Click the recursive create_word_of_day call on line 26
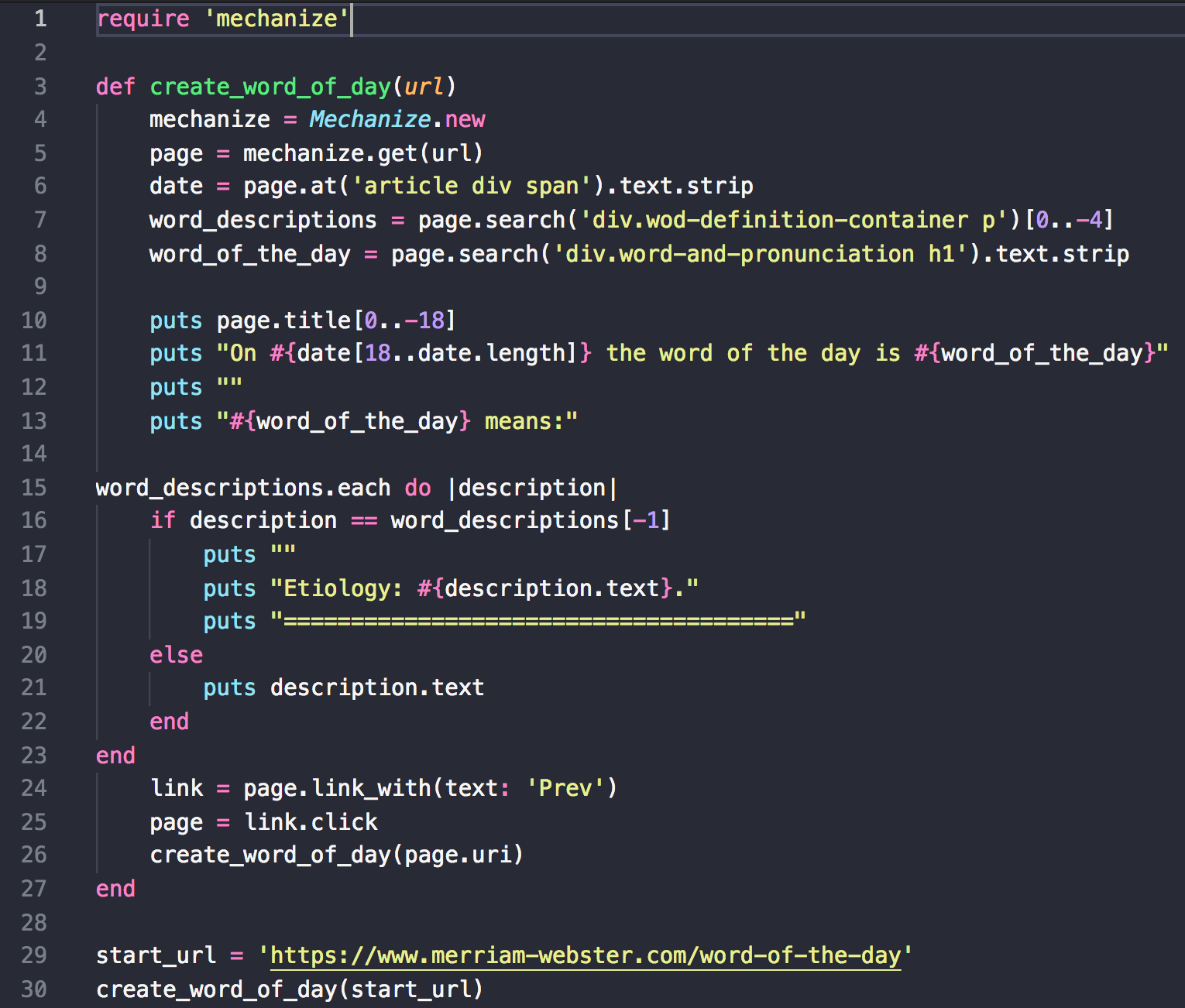The height and width of the screenshot is (1008, 1185). tap(271, 854)
